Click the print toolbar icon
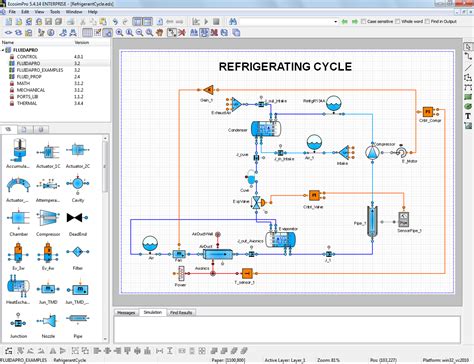 coord(70,22)
